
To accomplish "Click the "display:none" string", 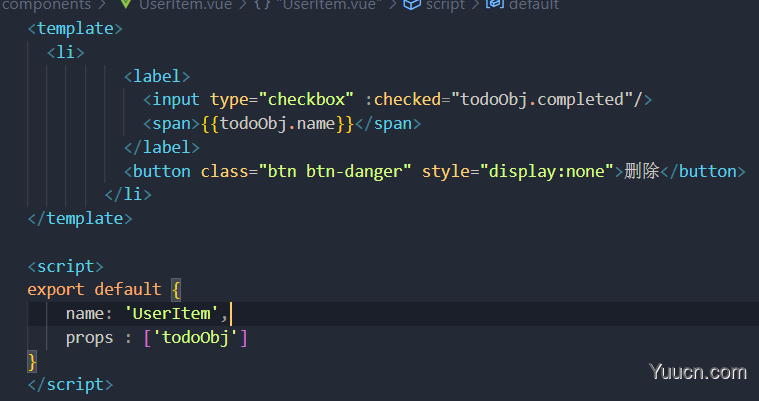I will coord(547,171).
